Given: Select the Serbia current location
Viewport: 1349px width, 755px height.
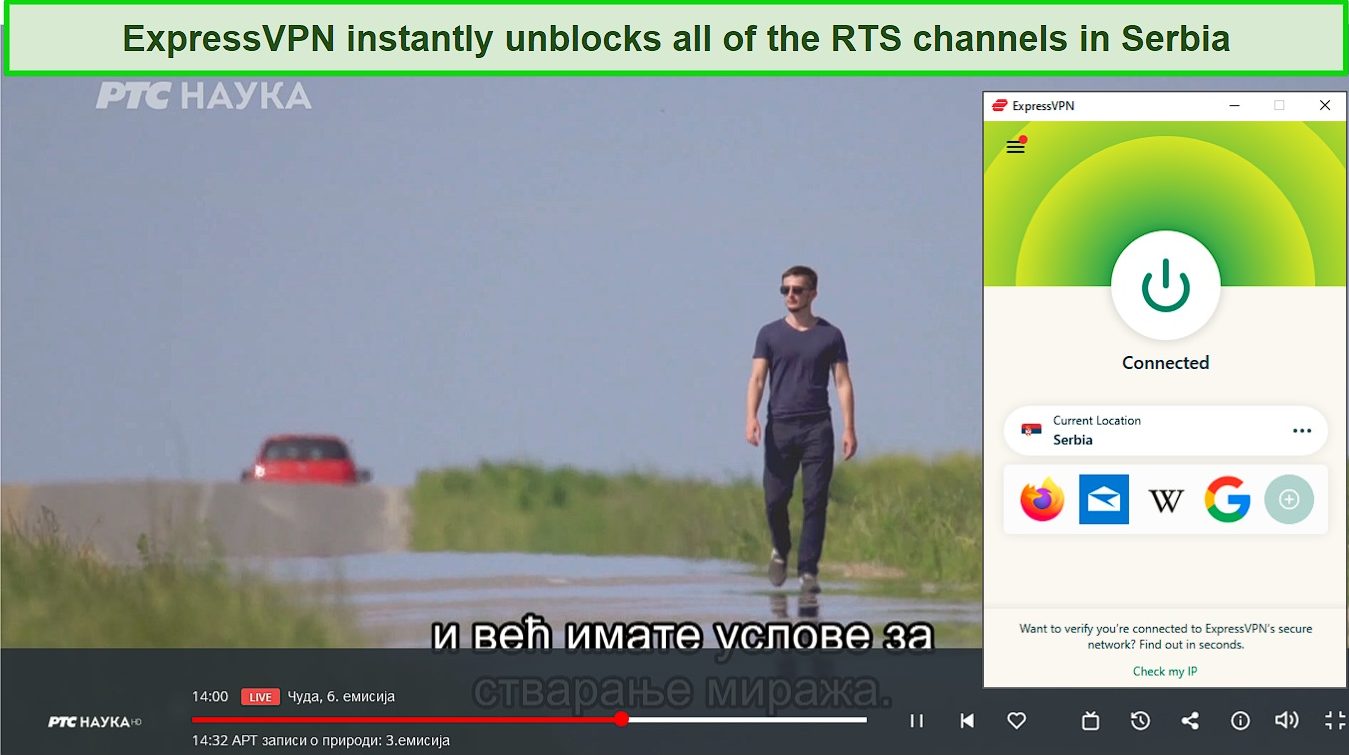Looking at the screenshot, I should pyautogui.click(x=1165, y=431).
